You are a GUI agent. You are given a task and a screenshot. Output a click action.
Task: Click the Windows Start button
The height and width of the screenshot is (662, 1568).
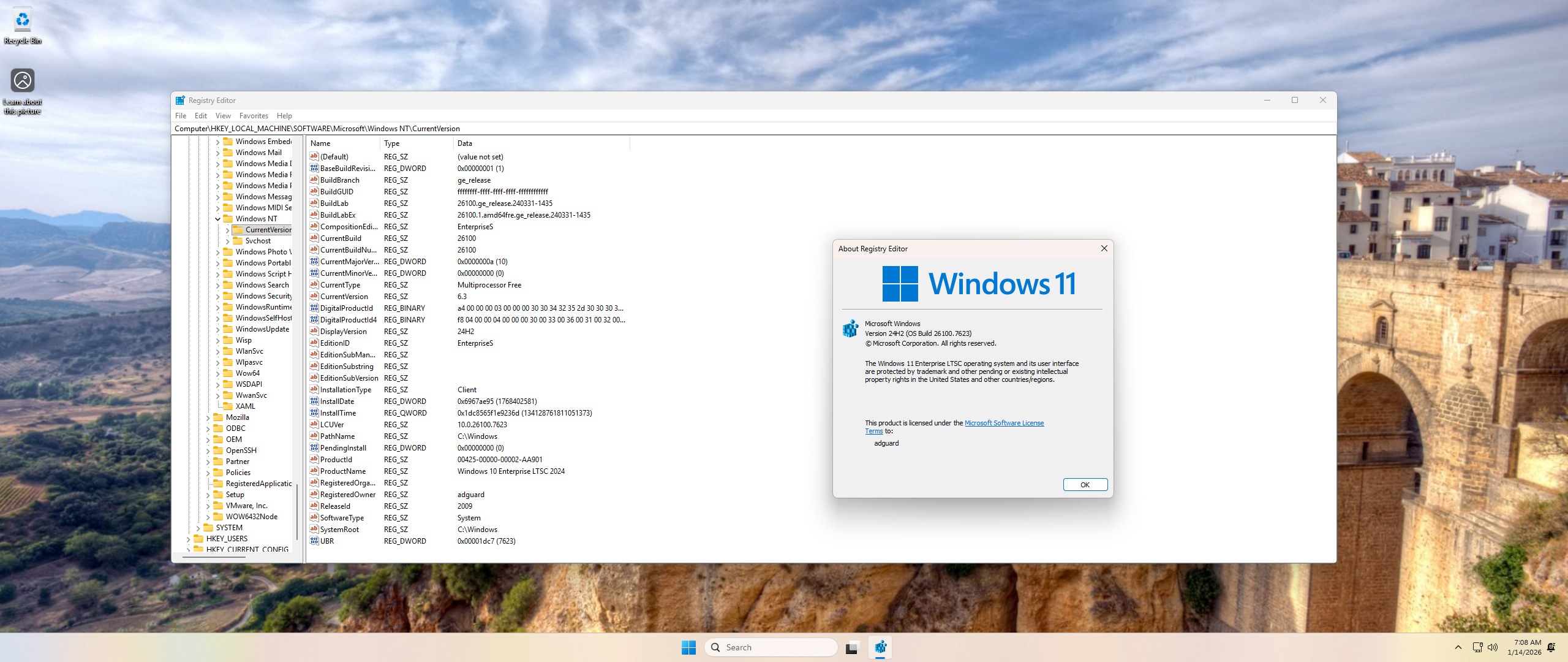[688, 647]
